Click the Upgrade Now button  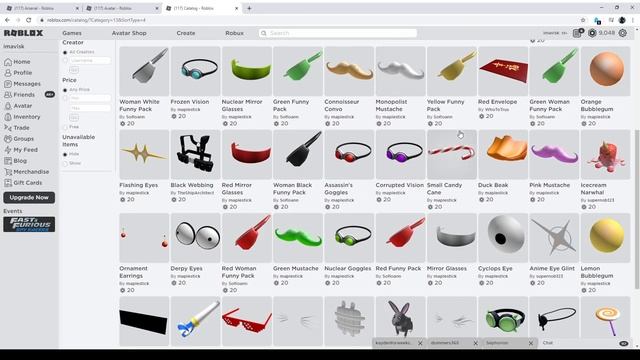tap(29, 198)
